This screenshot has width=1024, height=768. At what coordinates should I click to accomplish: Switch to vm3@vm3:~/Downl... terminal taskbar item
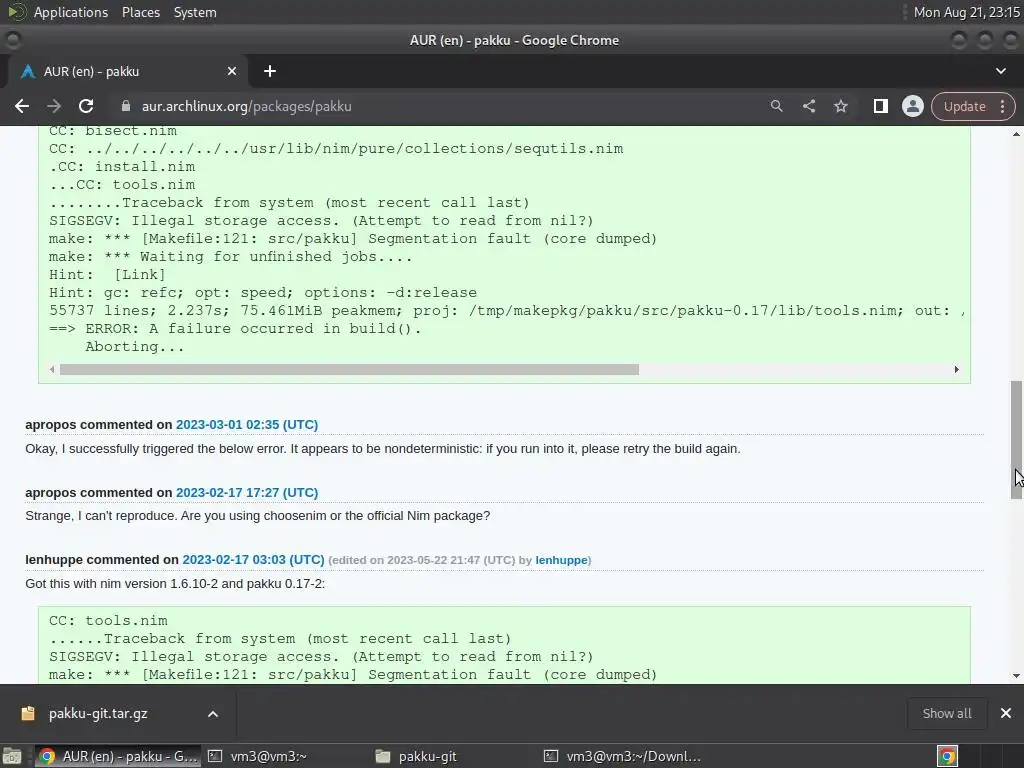click(x=622, y=756)
